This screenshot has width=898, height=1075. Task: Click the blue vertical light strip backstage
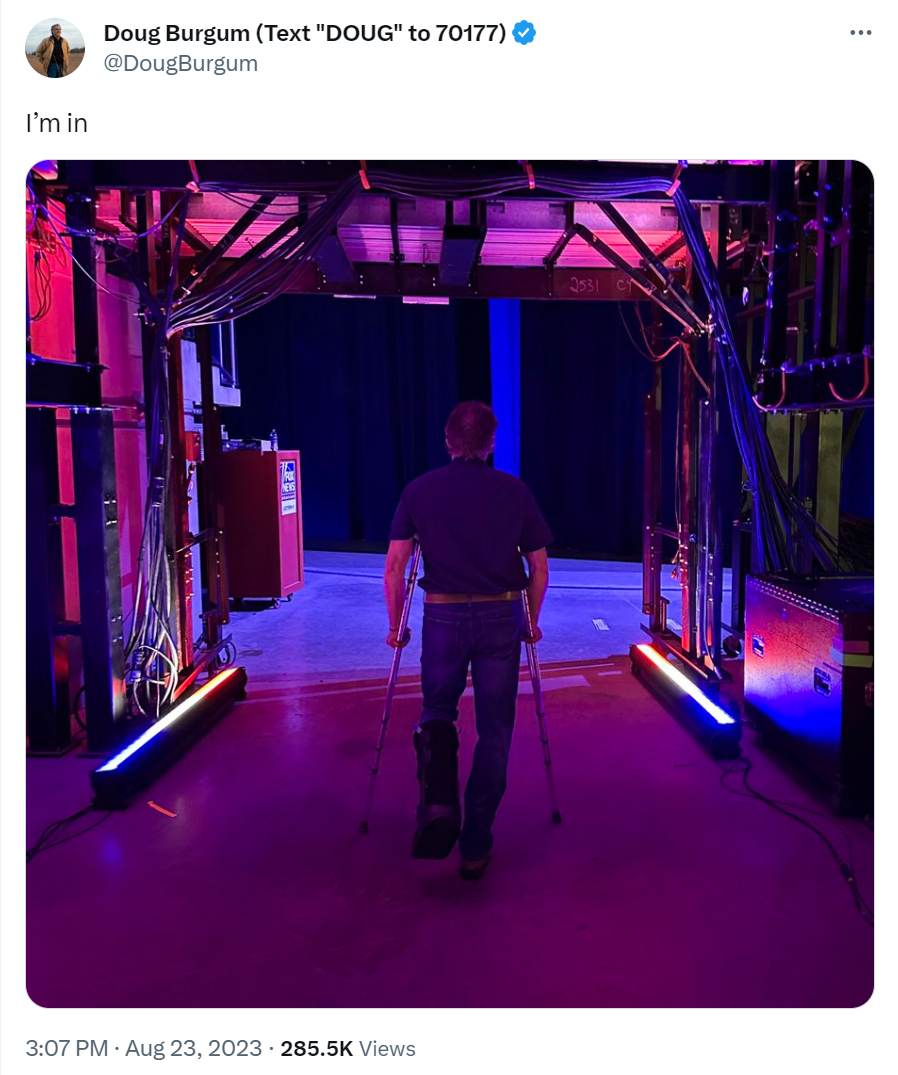(505, 385)
